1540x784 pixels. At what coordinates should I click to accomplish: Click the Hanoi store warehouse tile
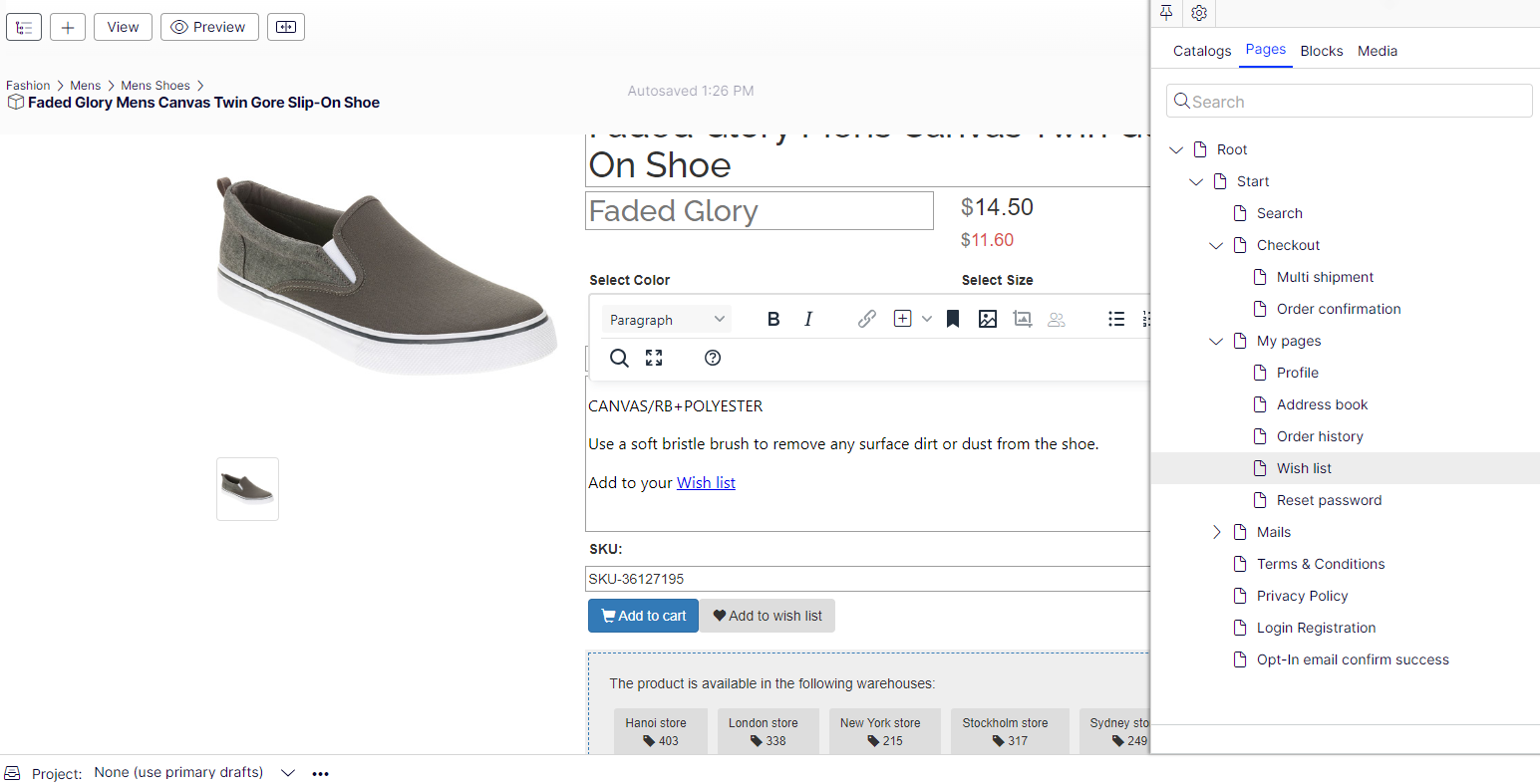(660, 732)
